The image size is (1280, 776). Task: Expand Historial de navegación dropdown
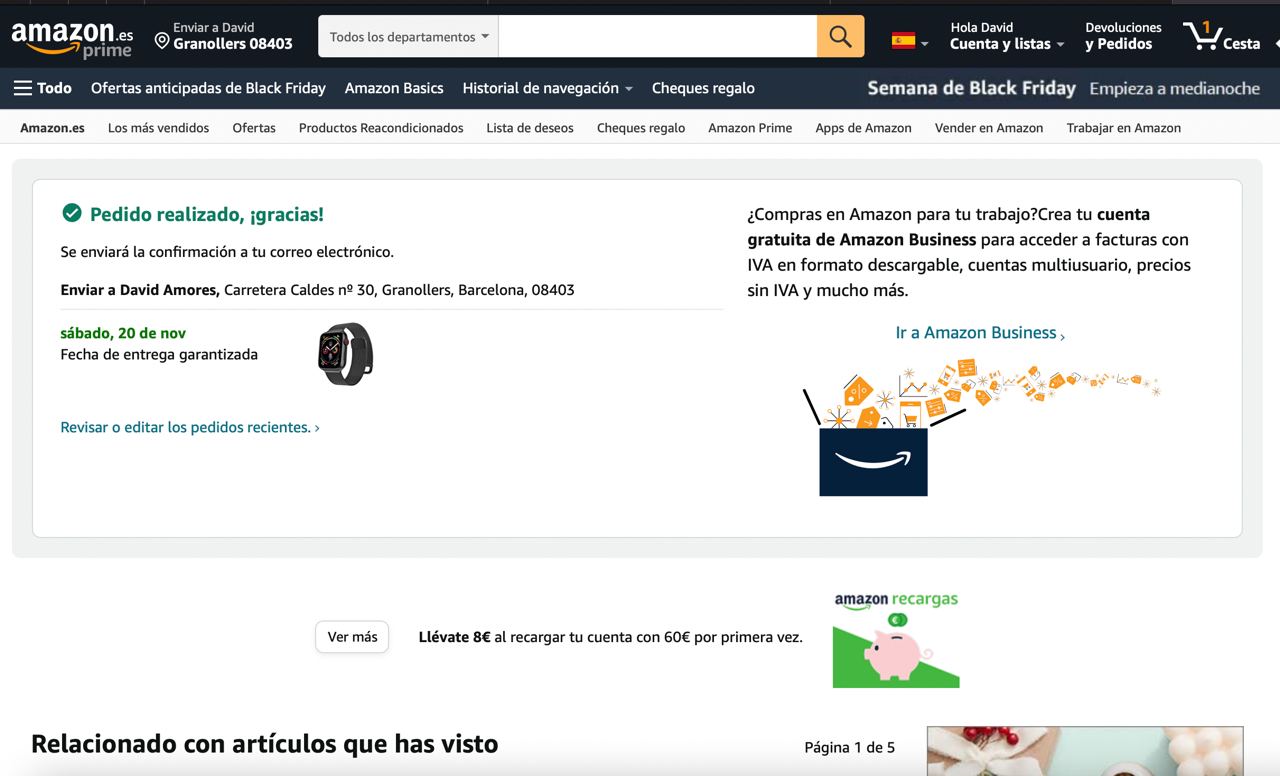click(x=547, y=88)
